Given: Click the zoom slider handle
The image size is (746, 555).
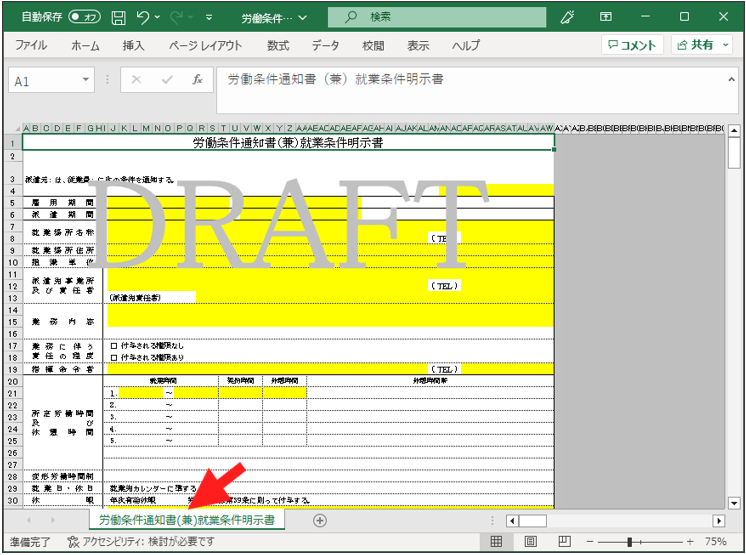Looking at the screenshot, I should pyautogui.click(x=629, y=542).
